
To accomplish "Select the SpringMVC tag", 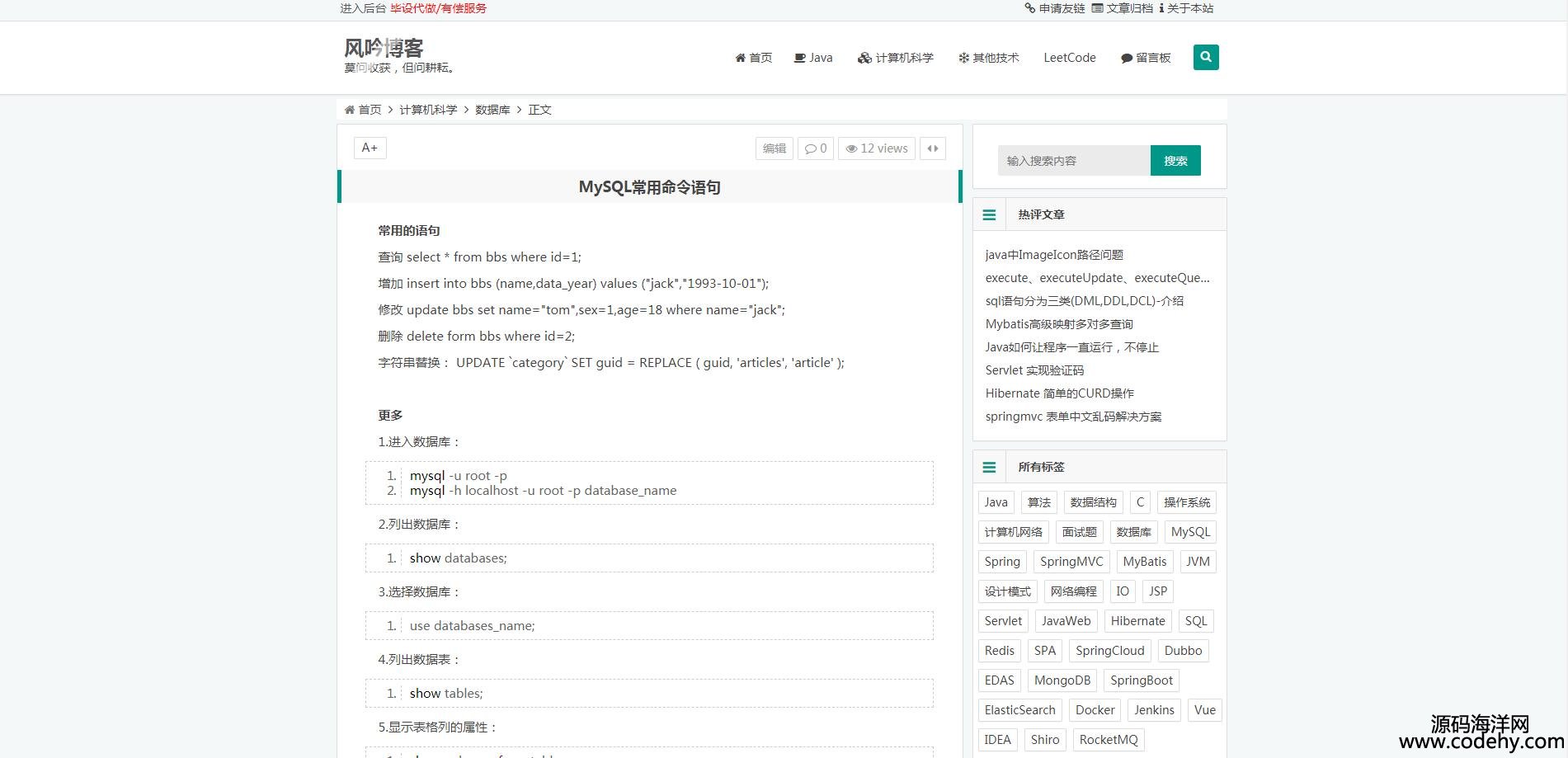I will pos(1071,562).
